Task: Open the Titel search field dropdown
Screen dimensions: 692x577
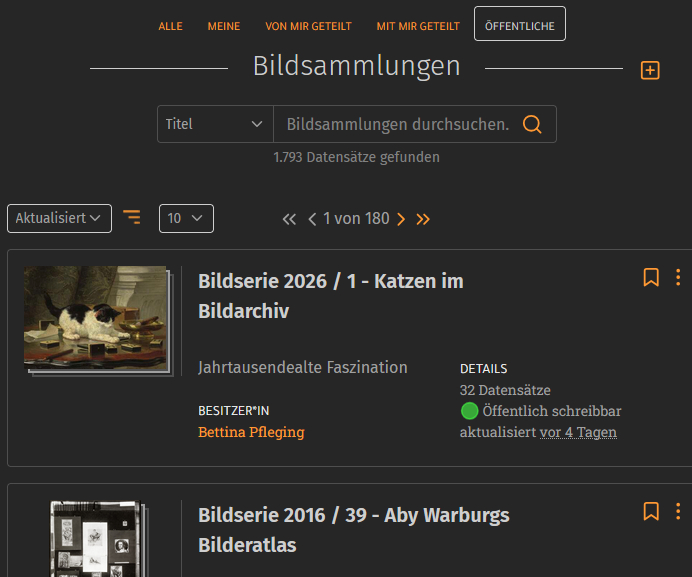Action: (x=214, y=124)
